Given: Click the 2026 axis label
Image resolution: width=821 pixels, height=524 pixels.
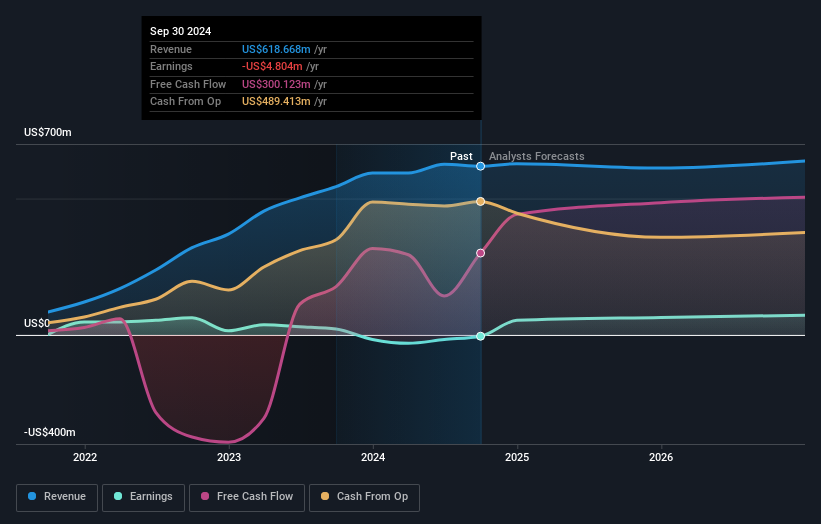Looking at the screenshot, I should click(661, 457).
